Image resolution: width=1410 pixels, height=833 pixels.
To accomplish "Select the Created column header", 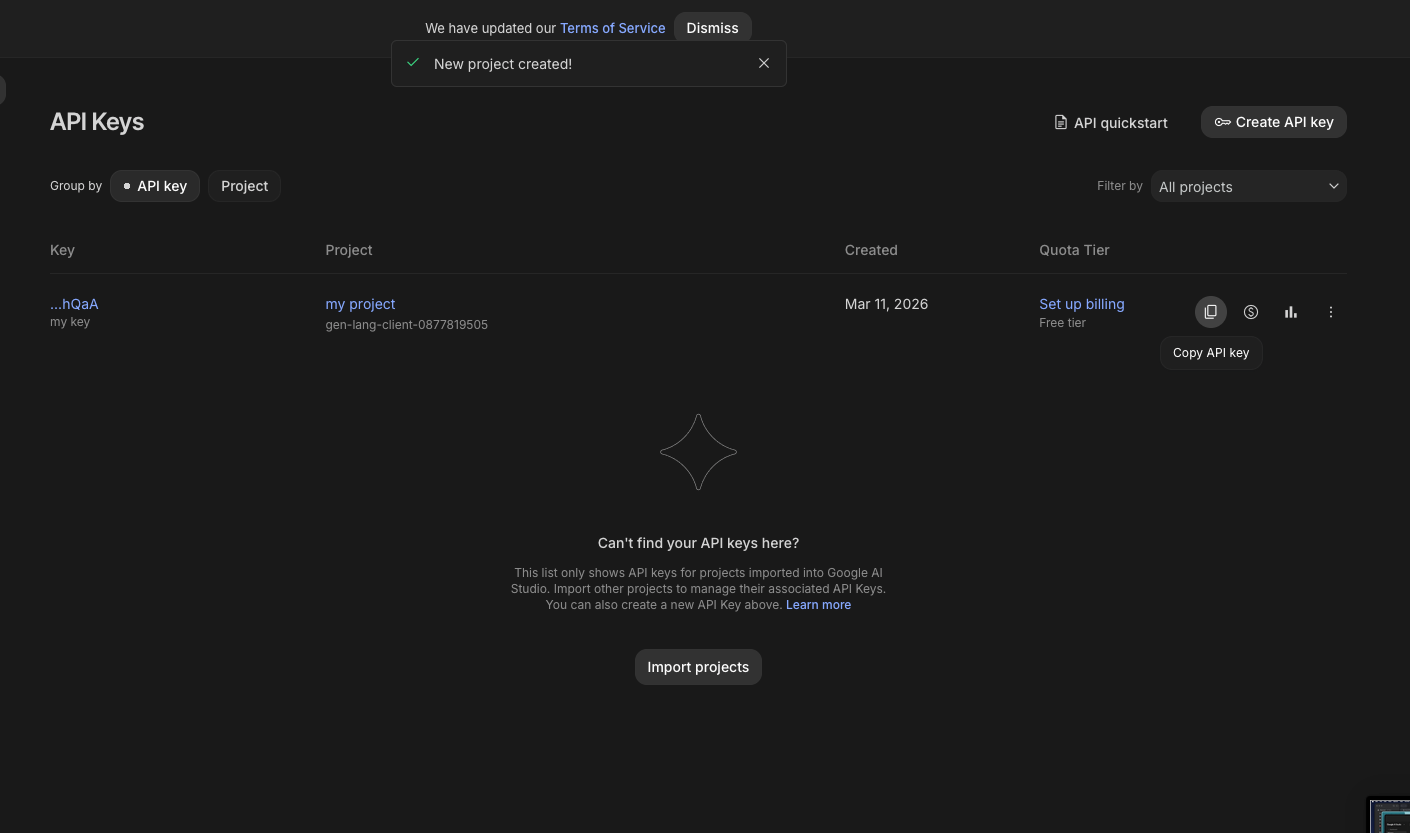I will (x=871, y=250).
